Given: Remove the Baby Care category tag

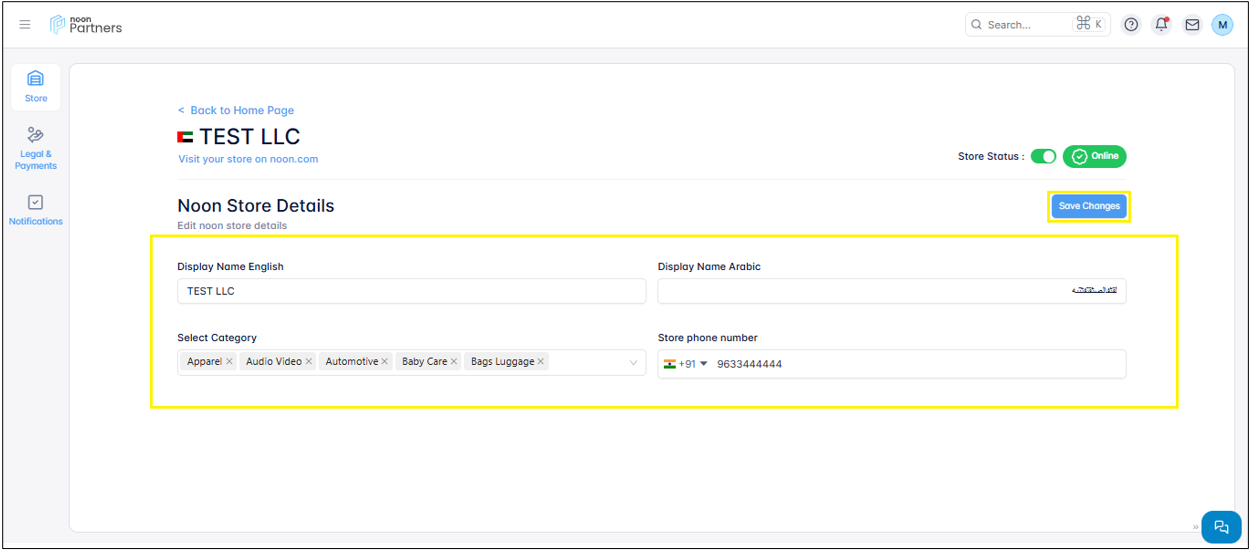Looking at the screenshot, I should click(x=454, y=362).
